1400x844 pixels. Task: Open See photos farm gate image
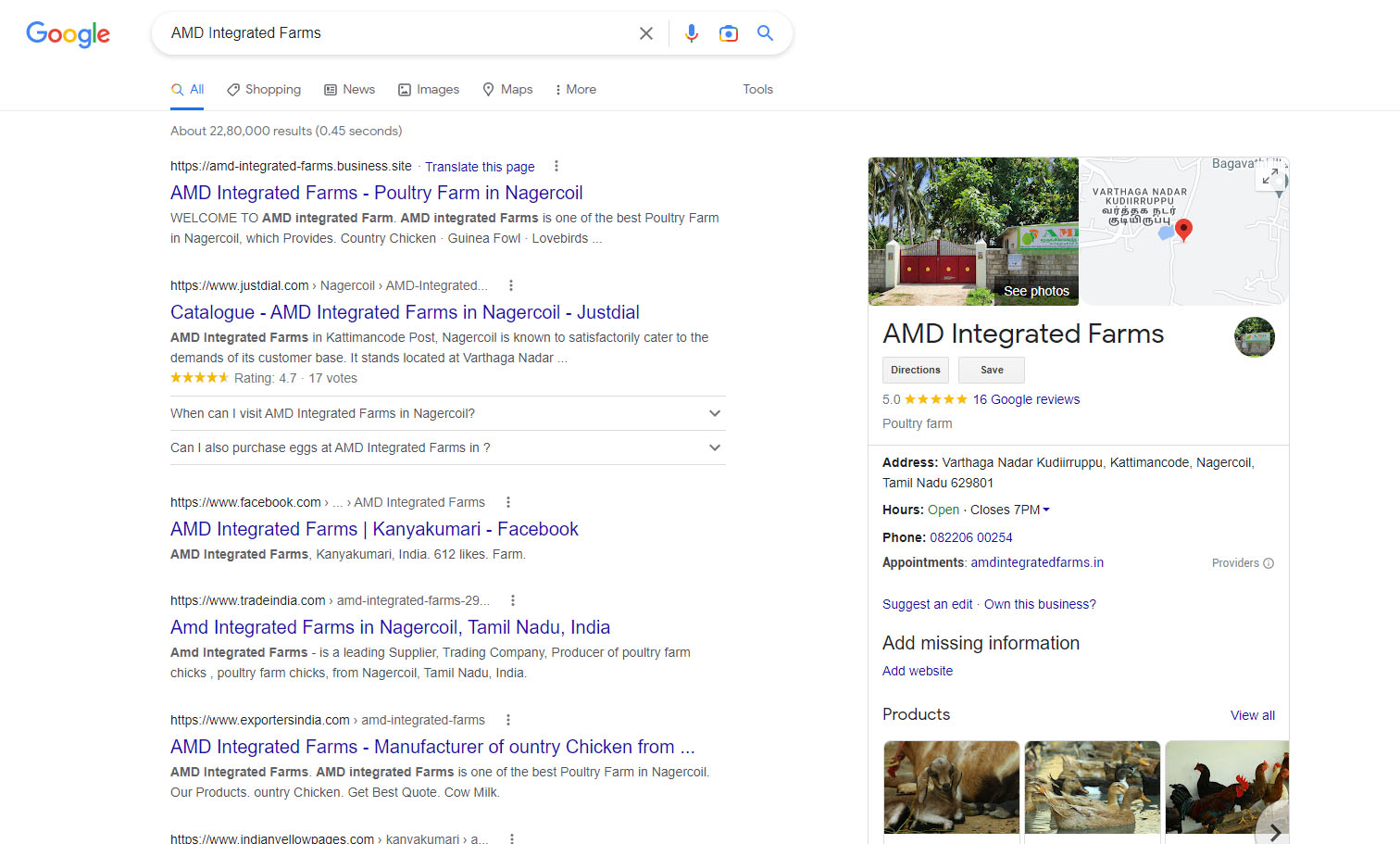[x=973, y=232]
